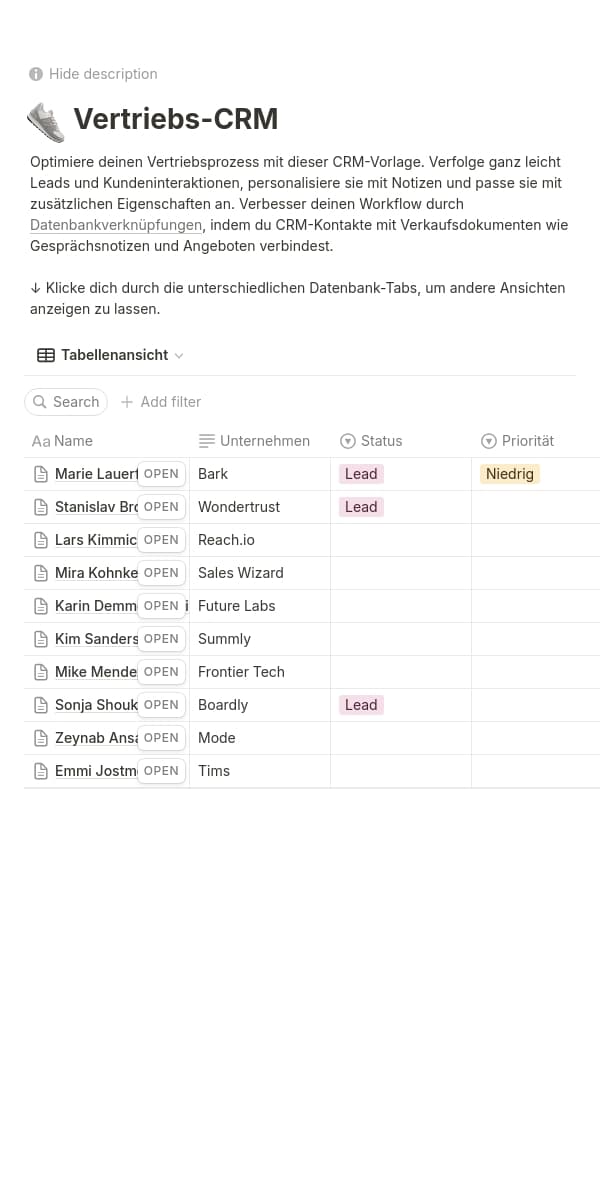Click the page icon beside Kim Sanders
The width and height of the screenshot is (600, 1200).
(40, 638)
